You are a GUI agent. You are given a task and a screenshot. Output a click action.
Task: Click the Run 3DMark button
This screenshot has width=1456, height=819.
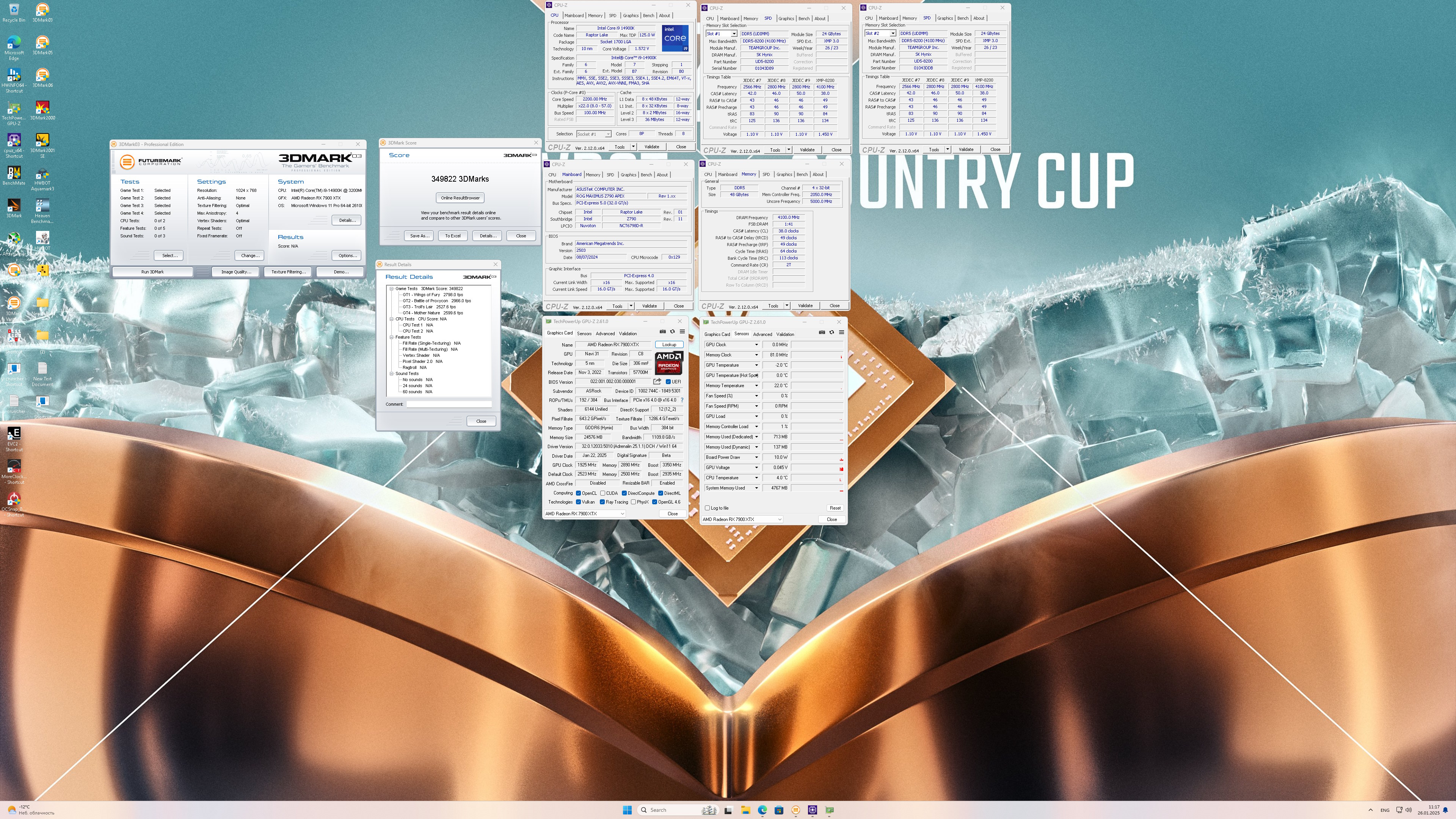tap(152, 272)
